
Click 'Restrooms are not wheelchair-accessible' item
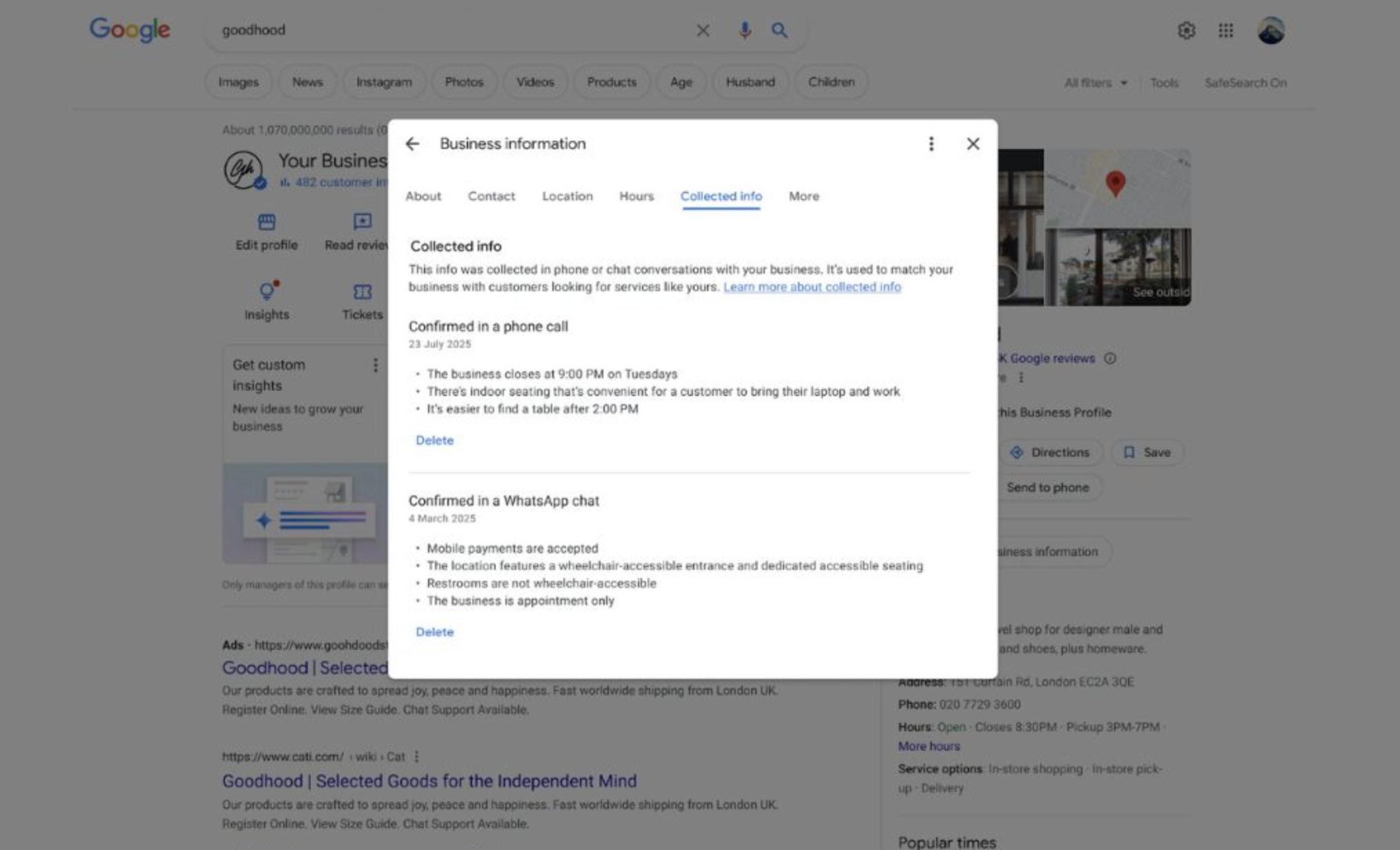(541, 584)
